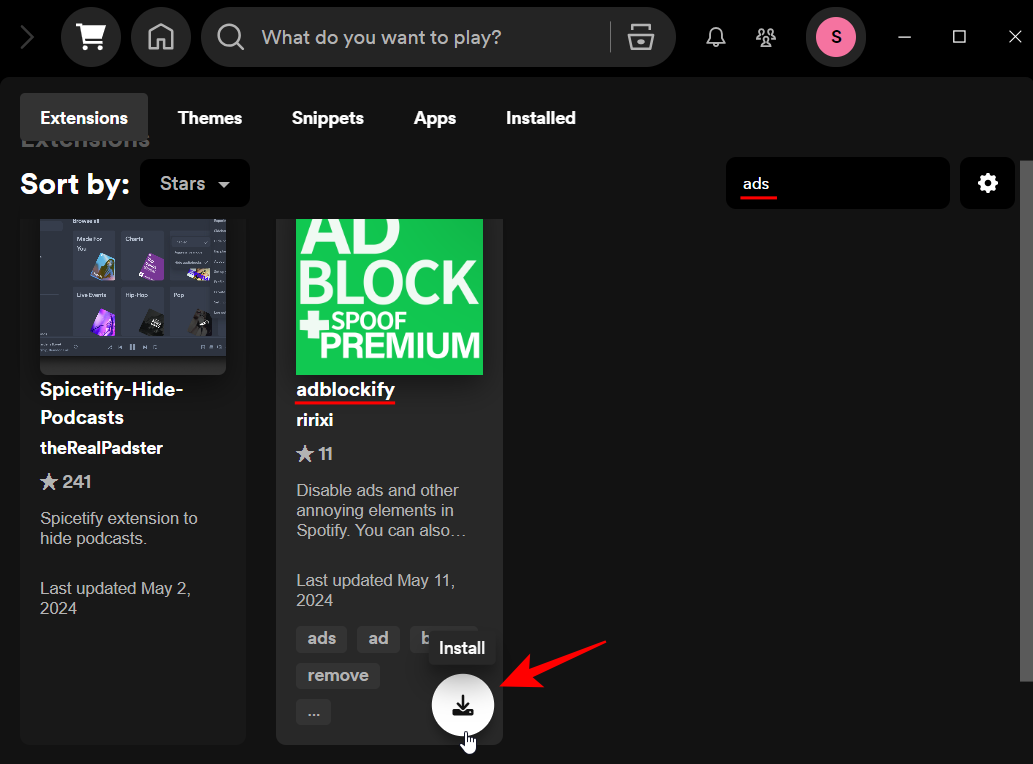The height and width of the screenshot is (764, 1033).
Task: Open the adblockify title link
Action: point(345,390)
